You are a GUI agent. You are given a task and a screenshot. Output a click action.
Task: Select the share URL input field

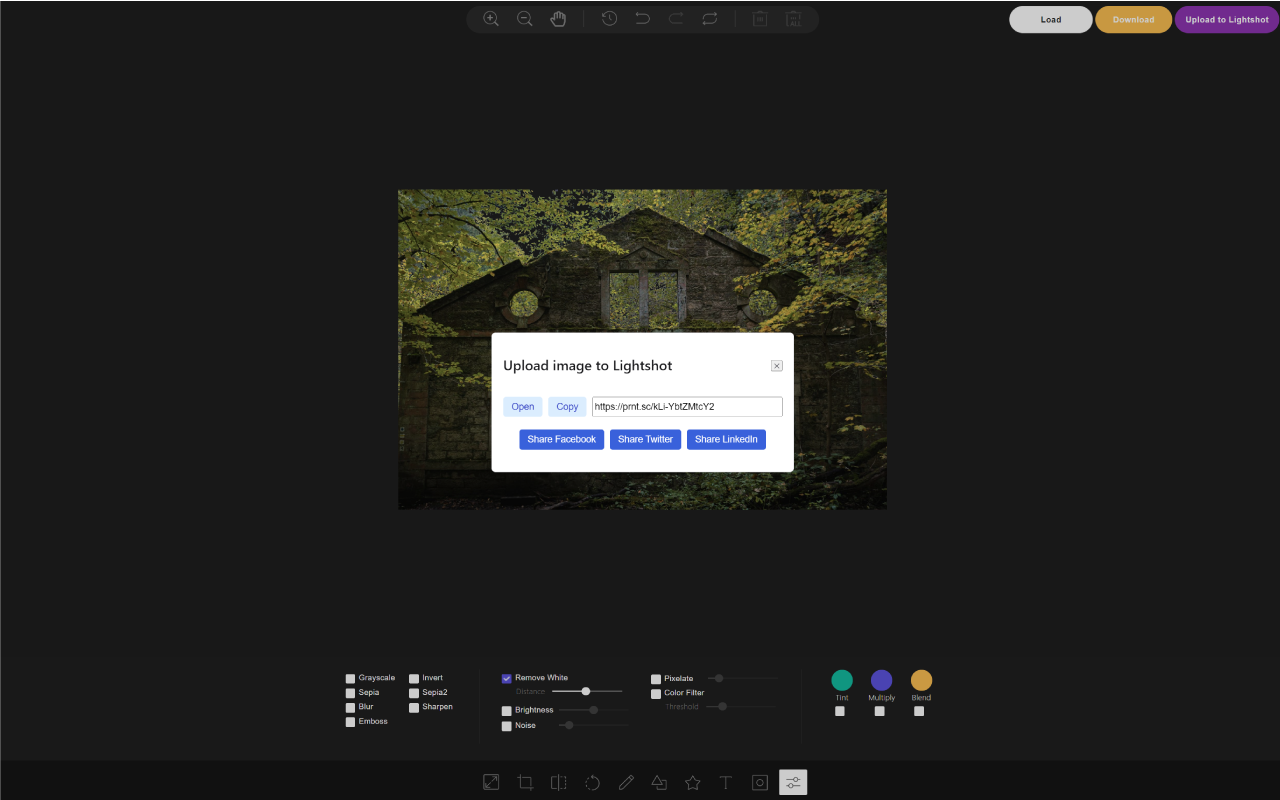coord(686,406)
